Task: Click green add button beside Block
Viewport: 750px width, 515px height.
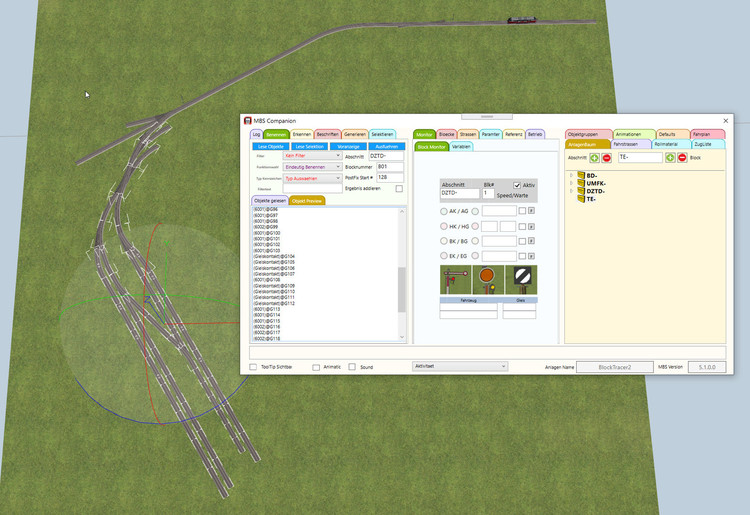Action: click(x=670, y=157)
